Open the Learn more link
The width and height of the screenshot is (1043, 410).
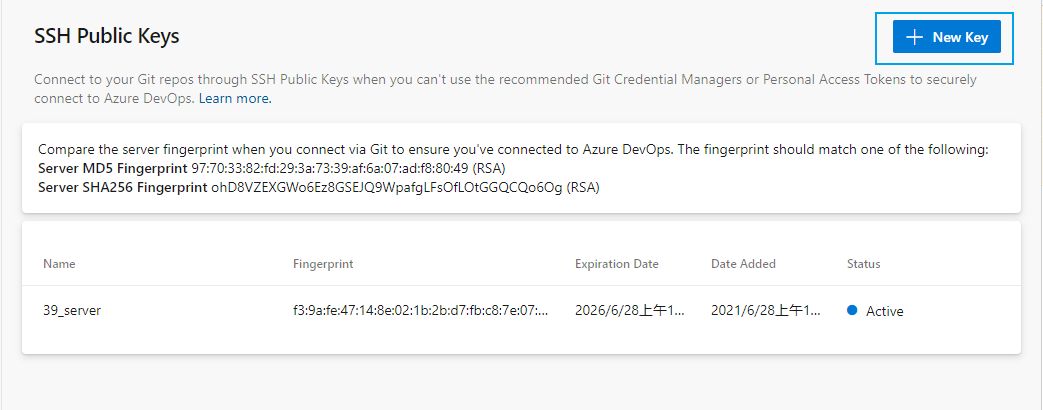pyautogui.click(x=235, y=99)
